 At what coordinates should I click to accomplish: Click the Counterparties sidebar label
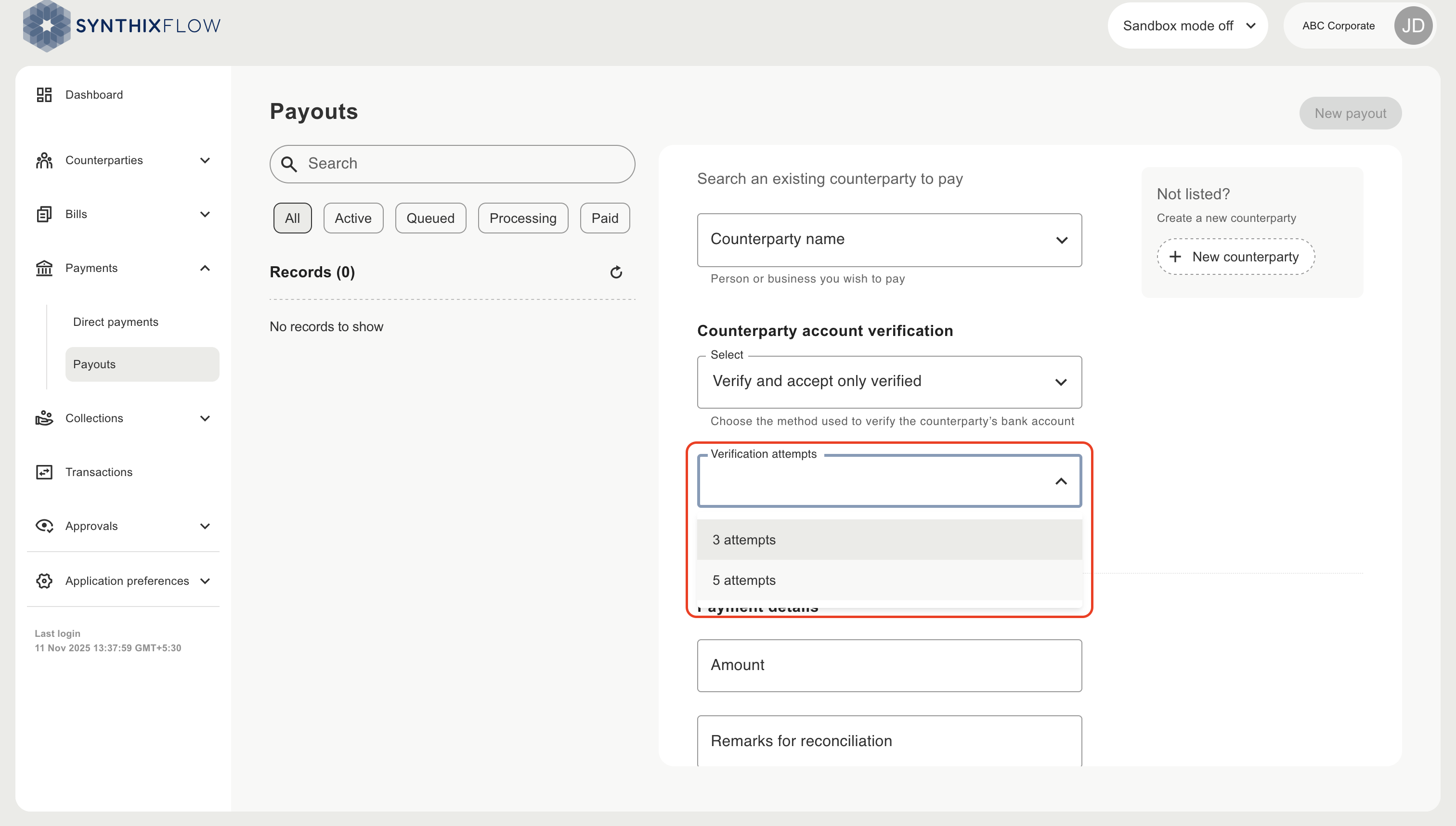click(x=104, y=161)
